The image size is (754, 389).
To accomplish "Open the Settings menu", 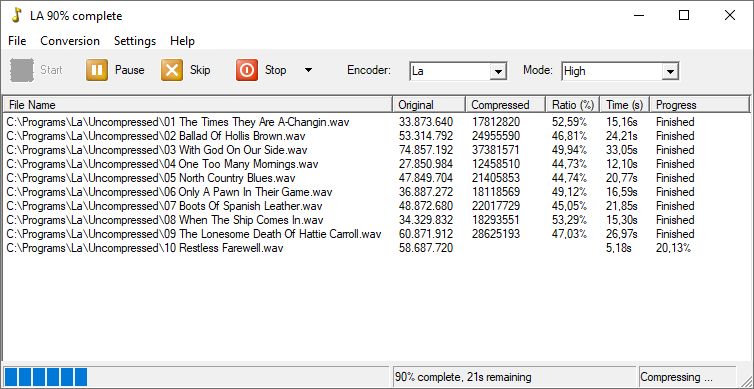I will click(135, 41).
